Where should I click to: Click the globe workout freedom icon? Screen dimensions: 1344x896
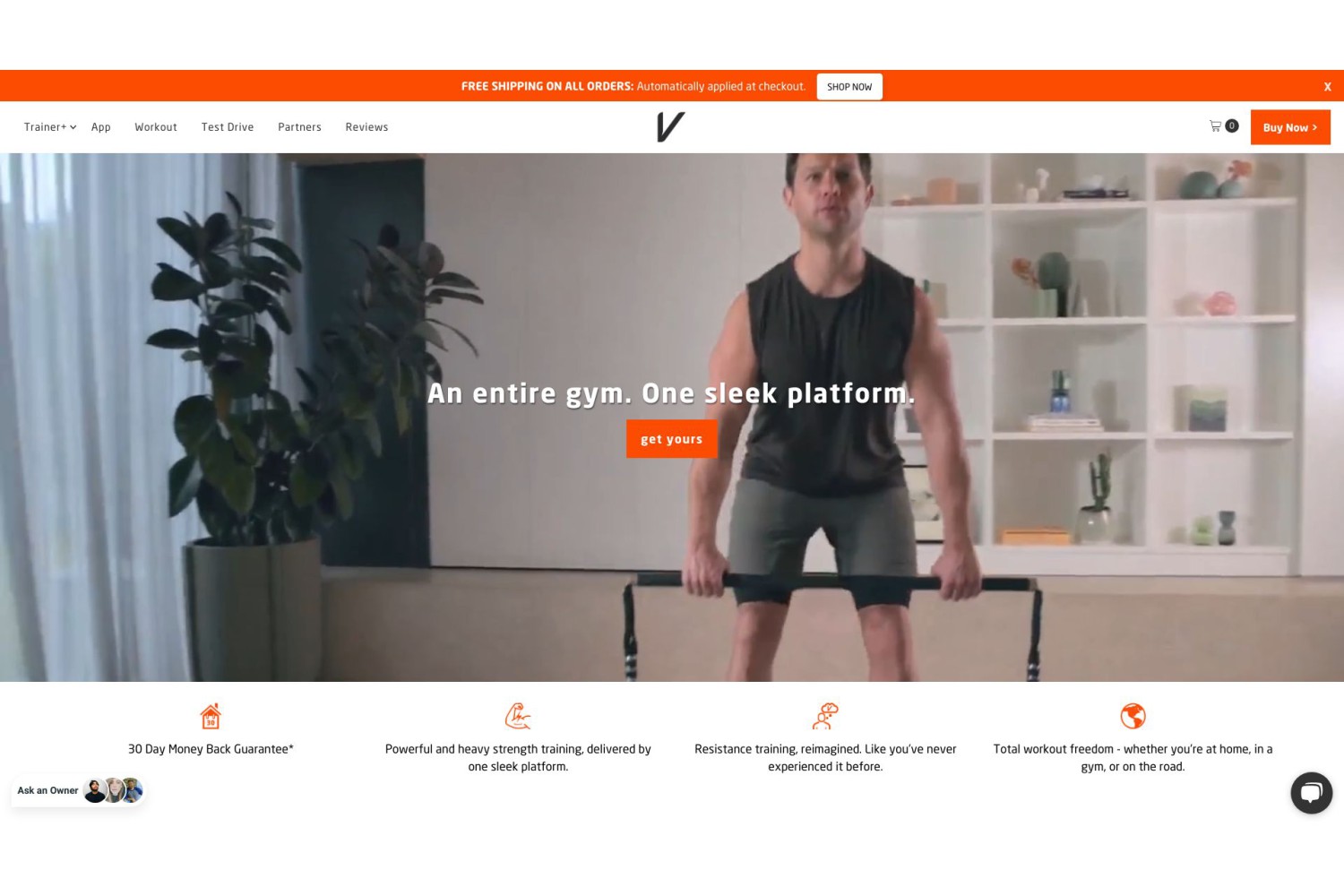1133,716
